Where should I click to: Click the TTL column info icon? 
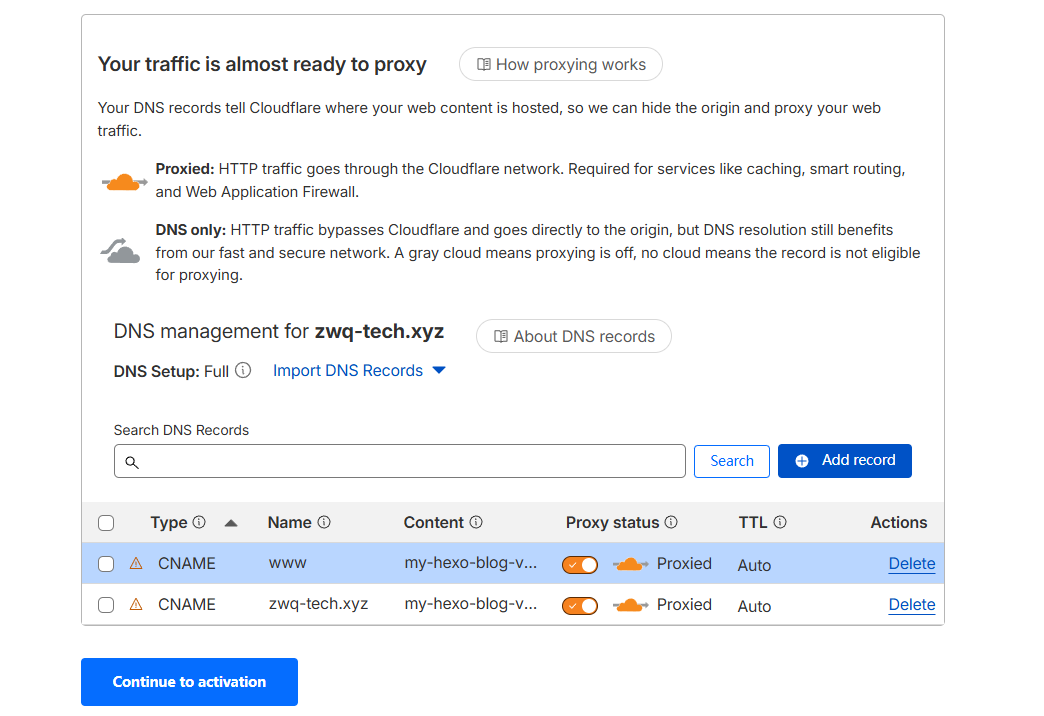tap(780, 522)
